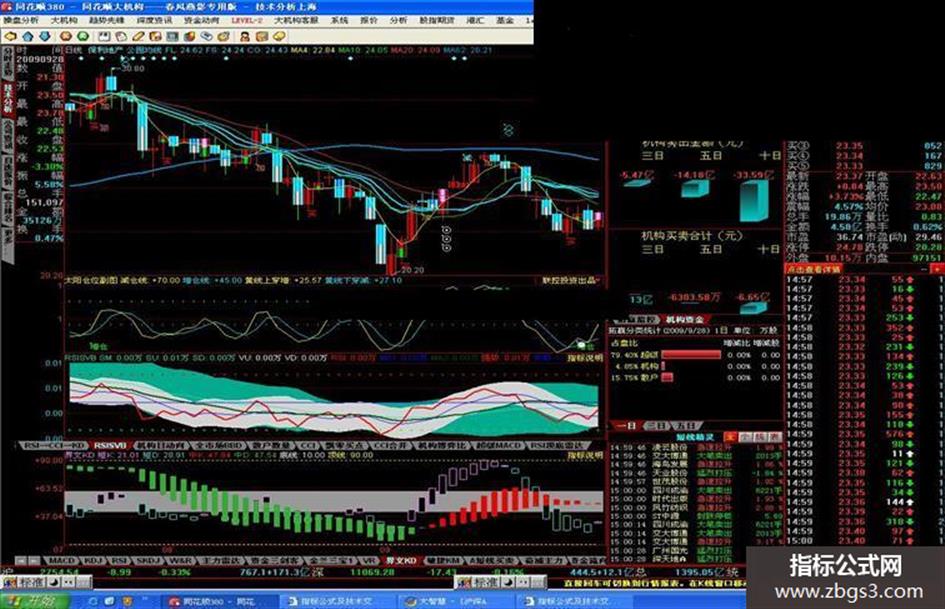Click the left scroll arrow before MACD tab
Screen dimensions: 945x609
pos(20,560)
